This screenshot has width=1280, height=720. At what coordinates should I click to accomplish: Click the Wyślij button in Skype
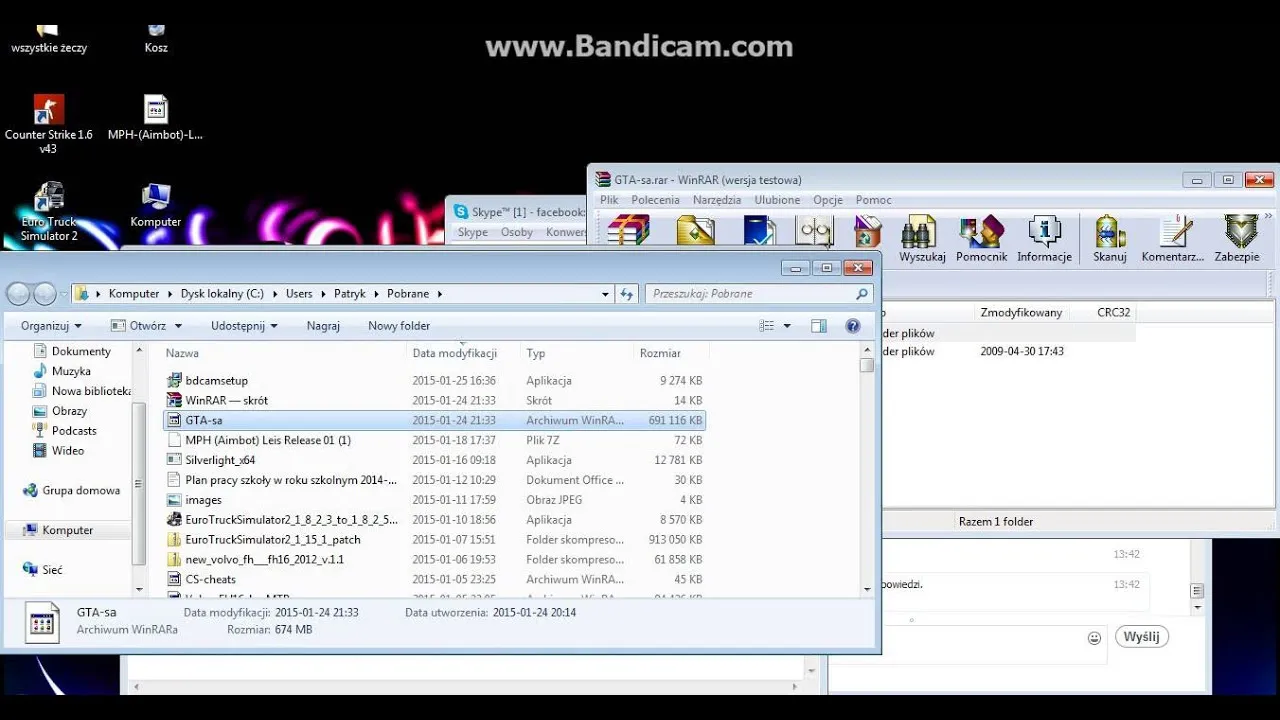(x=1142, y=637)
